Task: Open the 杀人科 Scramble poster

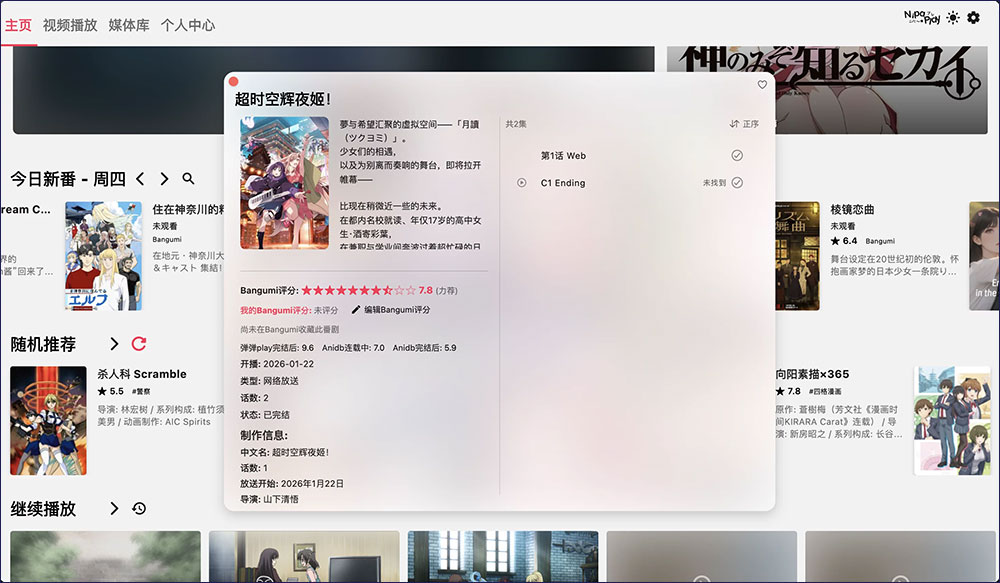Action: (48, 420)
